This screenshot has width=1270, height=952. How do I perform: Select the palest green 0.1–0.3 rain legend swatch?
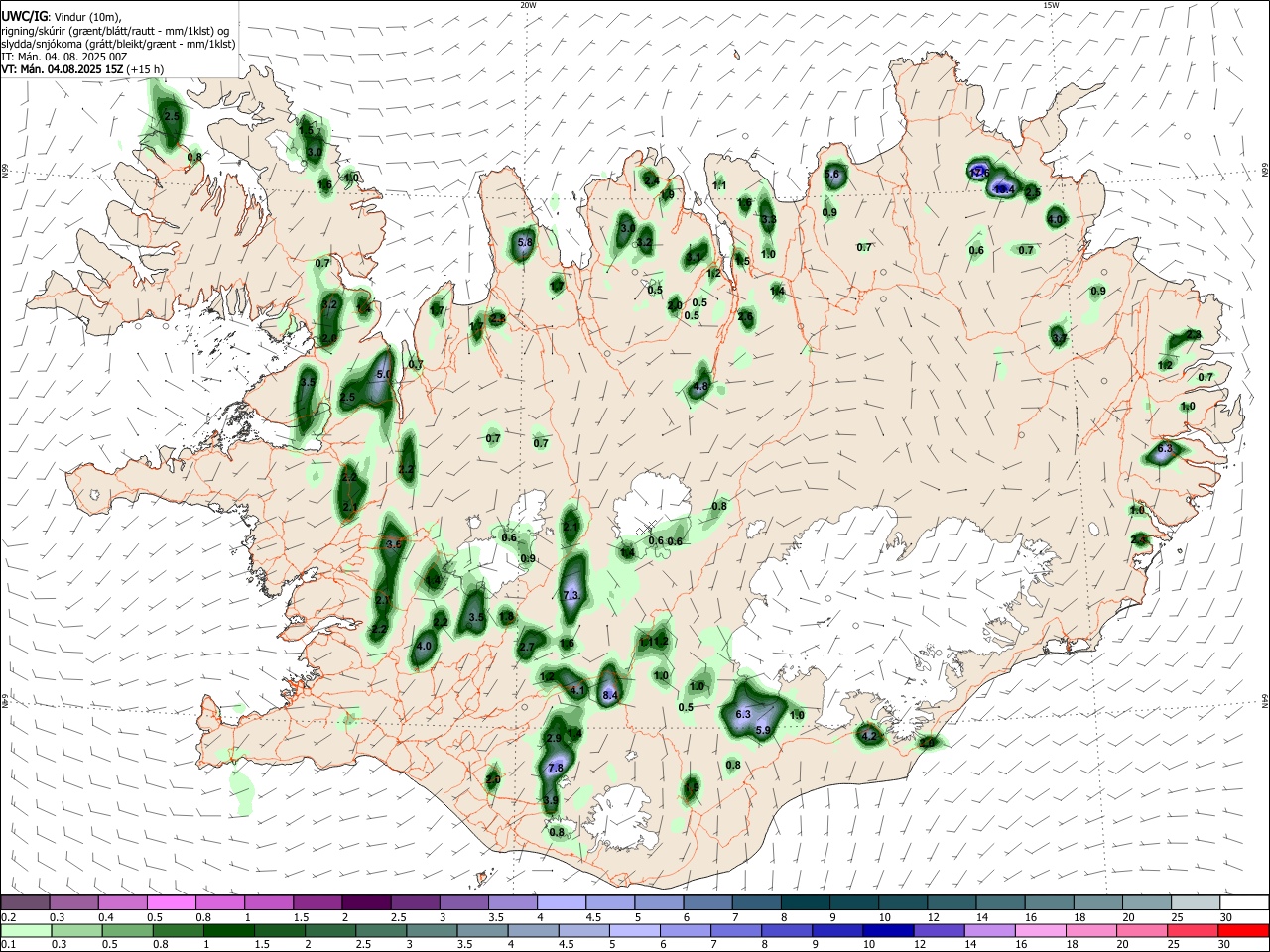click(x=26, y=930)
